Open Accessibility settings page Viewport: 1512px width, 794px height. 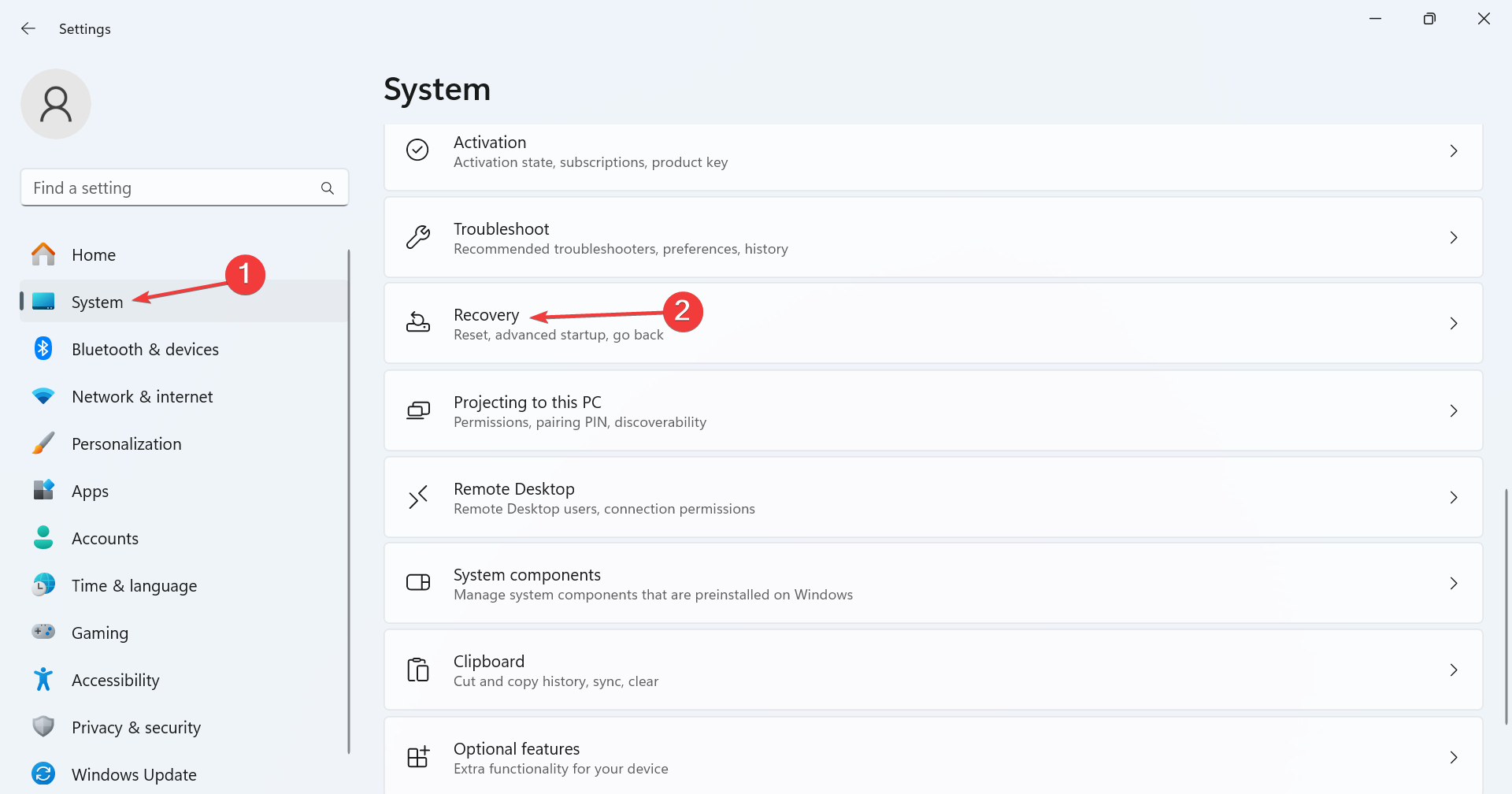(183, 680)
